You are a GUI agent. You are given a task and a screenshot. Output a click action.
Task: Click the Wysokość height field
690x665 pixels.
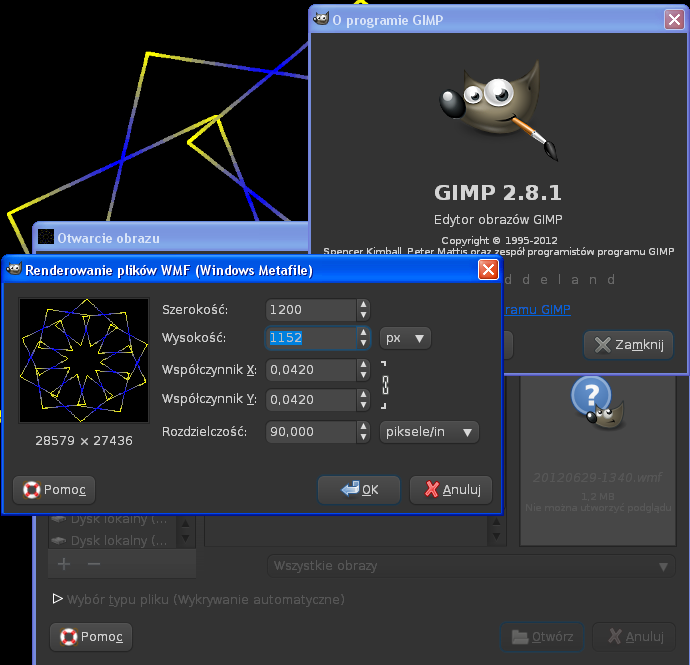click(311, 338)
